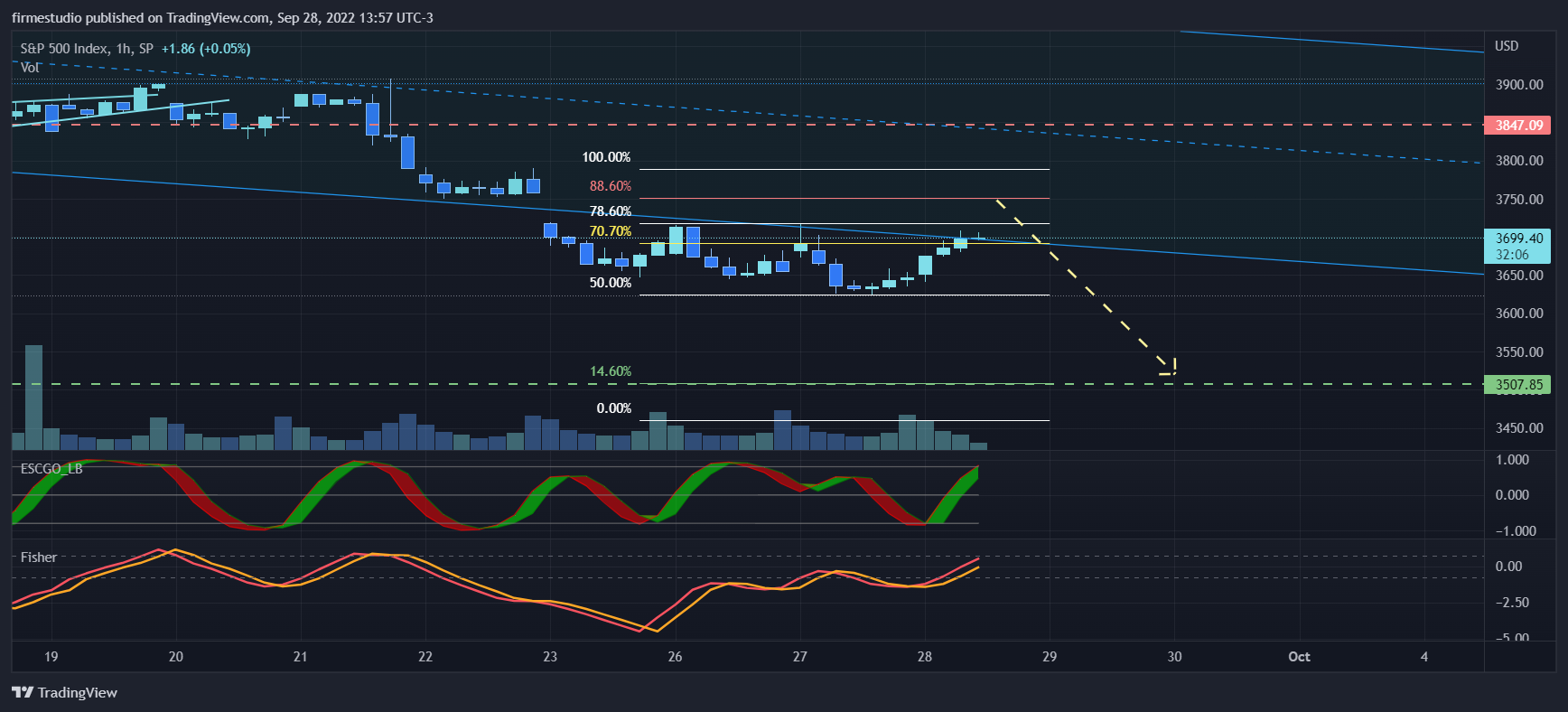Click date 27 on time axis
The image size is (1568, 712).
tap(800, 657)
